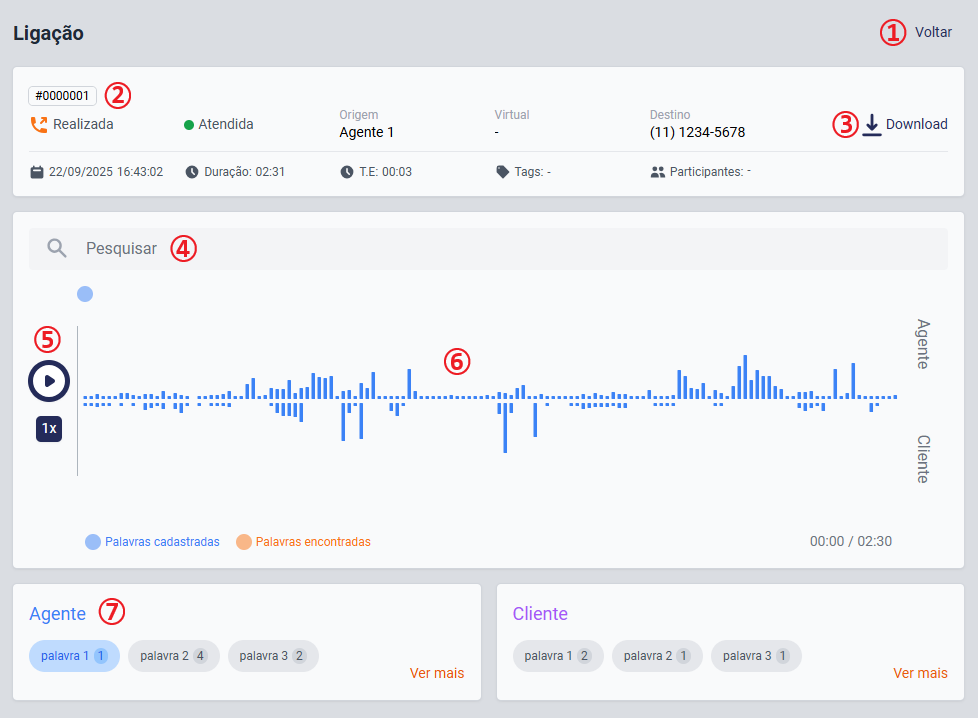Click the T.E clock icon

347,172
